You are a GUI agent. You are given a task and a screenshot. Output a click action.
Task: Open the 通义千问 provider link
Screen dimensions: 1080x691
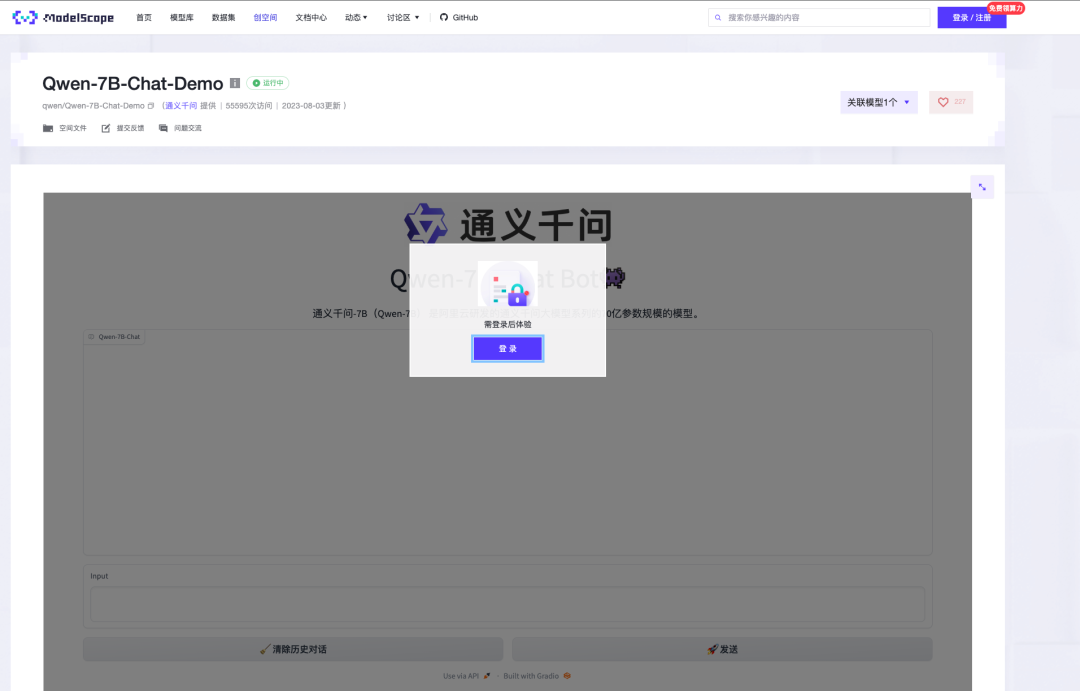(x=180, y=105)
